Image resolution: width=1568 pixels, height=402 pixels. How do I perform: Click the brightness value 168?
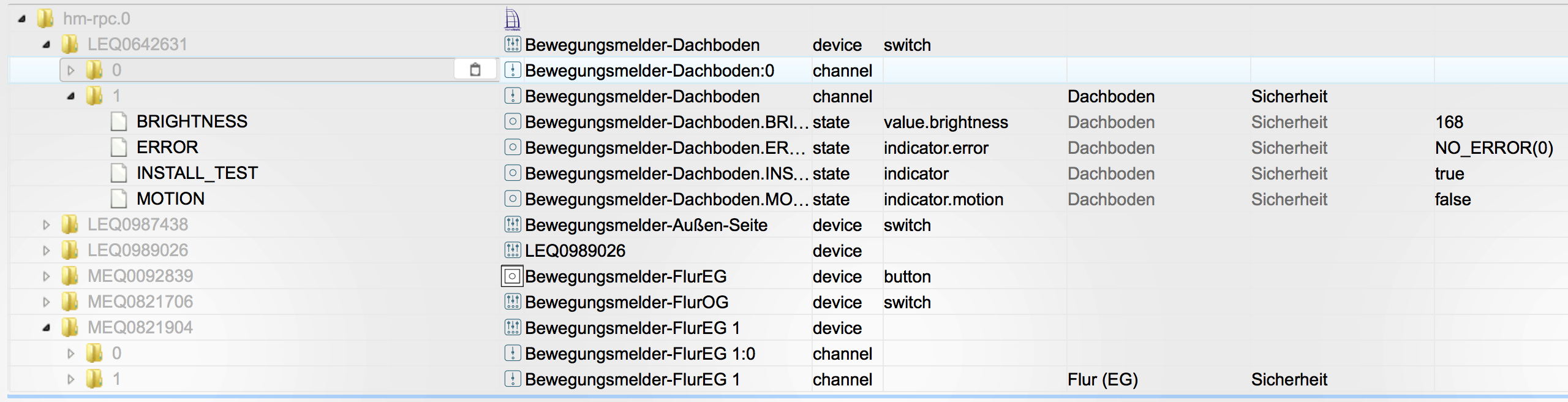coord(1449,122)
